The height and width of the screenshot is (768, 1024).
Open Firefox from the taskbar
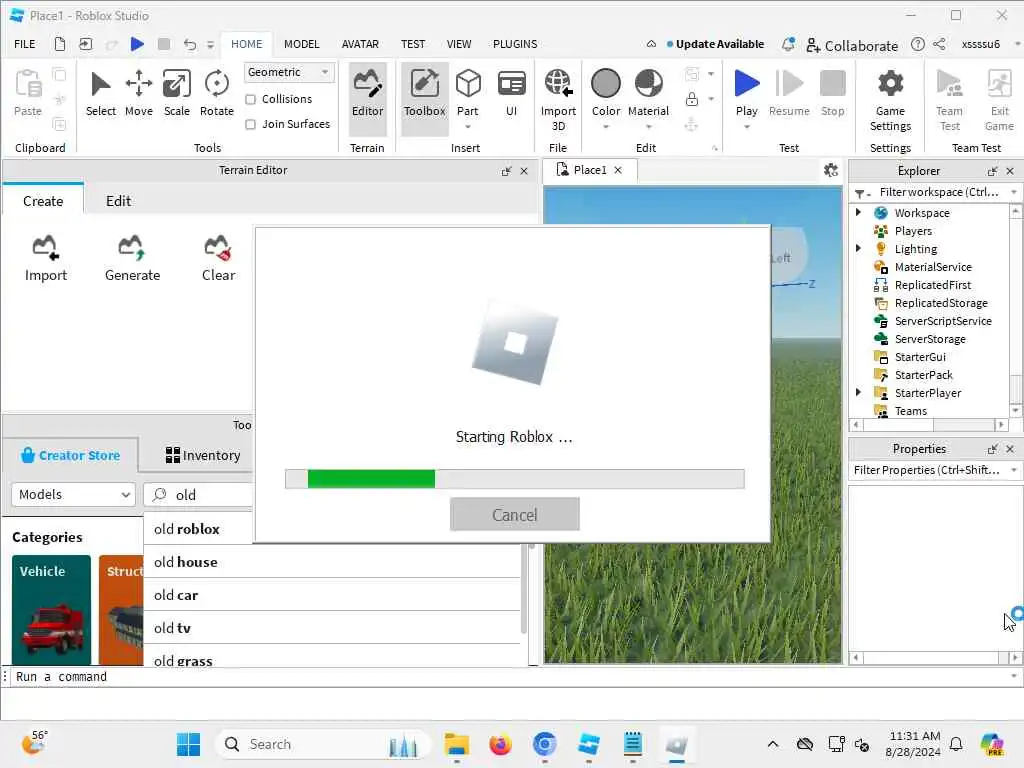pyautogui.click(x=500, y=744)
